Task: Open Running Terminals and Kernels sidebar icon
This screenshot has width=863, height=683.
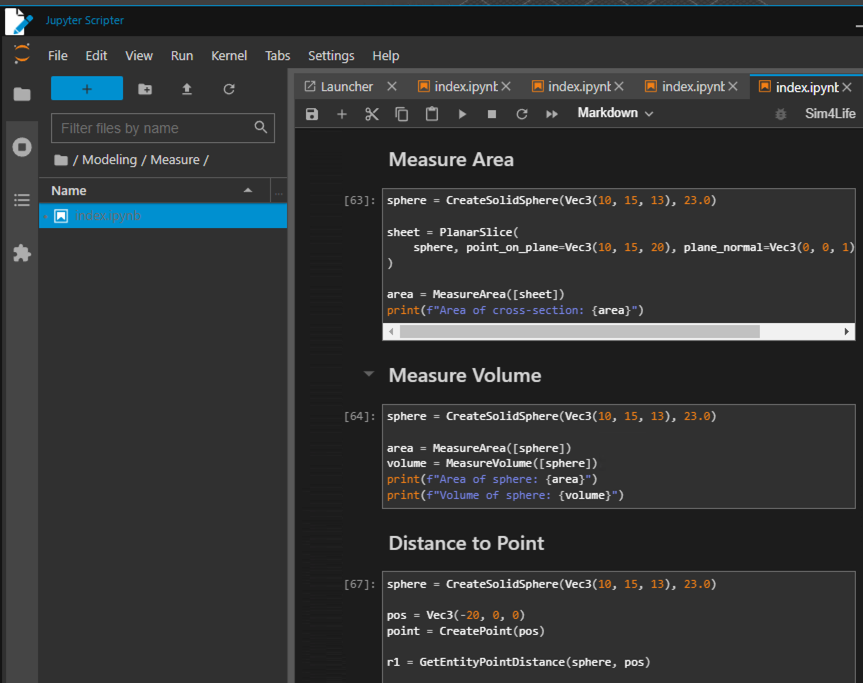Action: [x=22, y=147]
